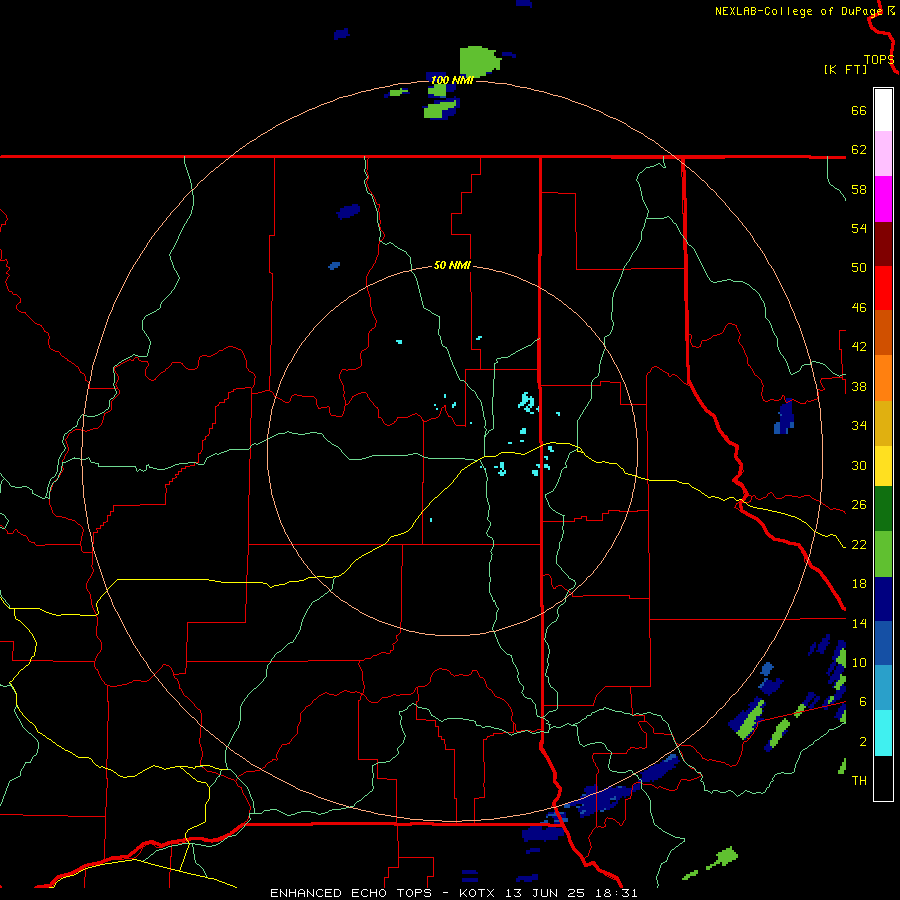Click the light green 22 kft legend swatch
The height and width of the screenshot is (900, 900).
click(883, 554)
